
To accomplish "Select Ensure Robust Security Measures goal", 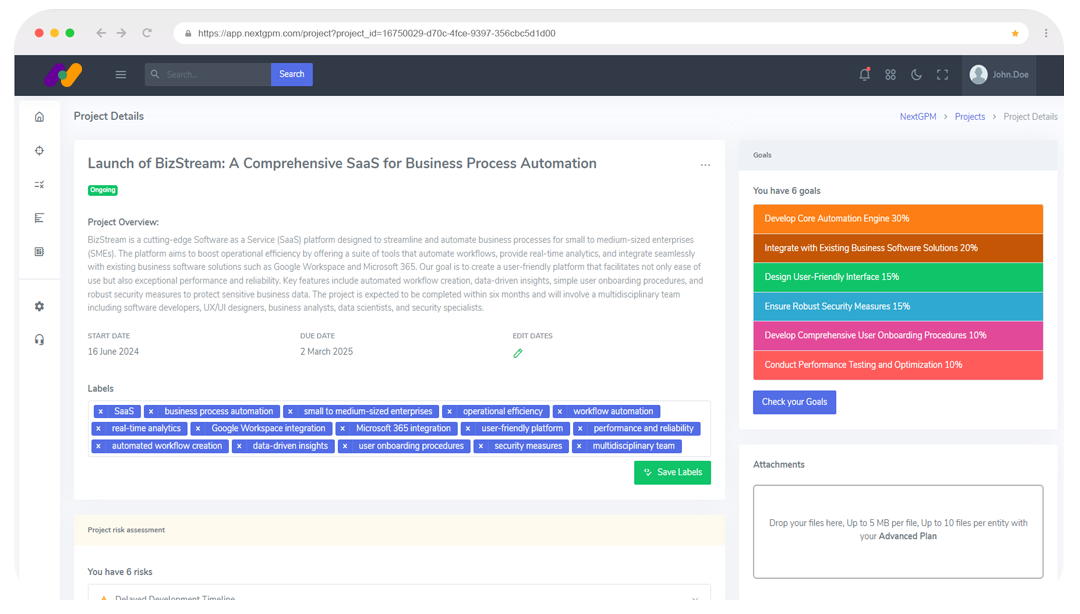I will tap(897, 307).
